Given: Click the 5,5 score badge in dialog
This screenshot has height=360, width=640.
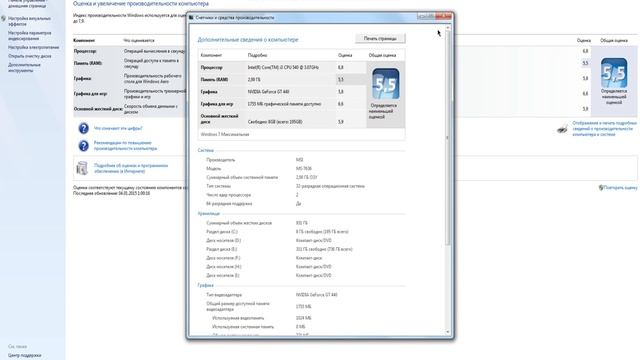Looking at the screenshot, I should click(x=385, y=84).
